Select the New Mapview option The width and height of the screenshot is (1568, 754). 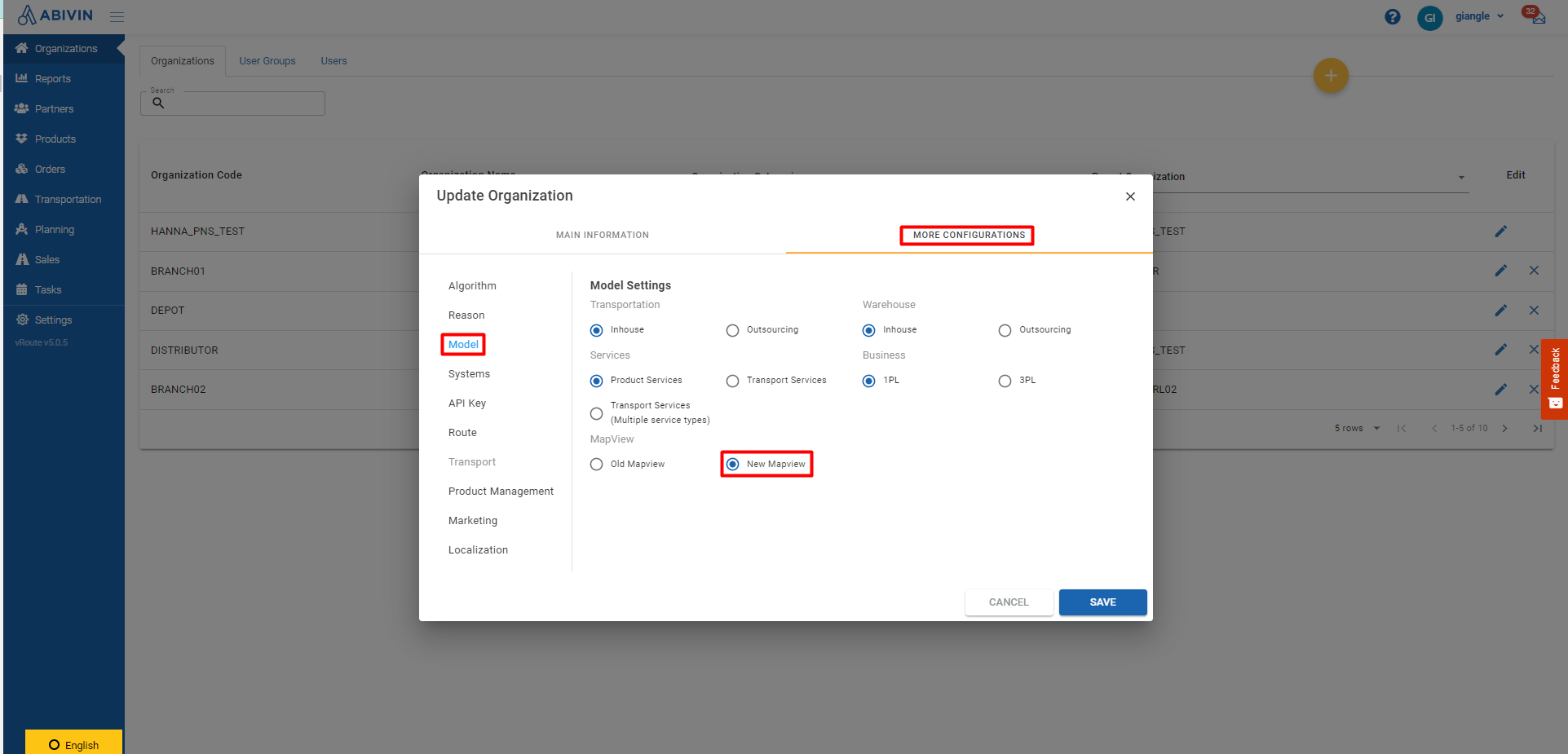click(x=732, y=465)
